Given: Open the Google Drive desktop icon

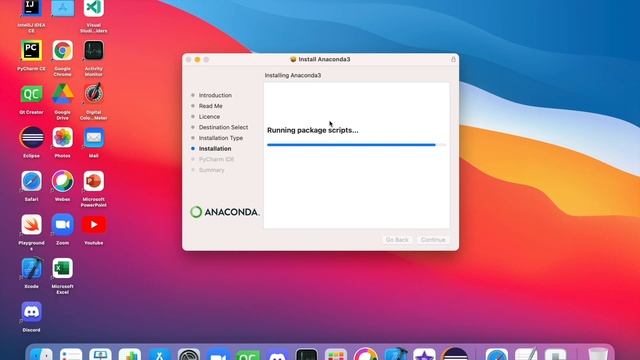Looking at the screenshot, I should point(62,94).
